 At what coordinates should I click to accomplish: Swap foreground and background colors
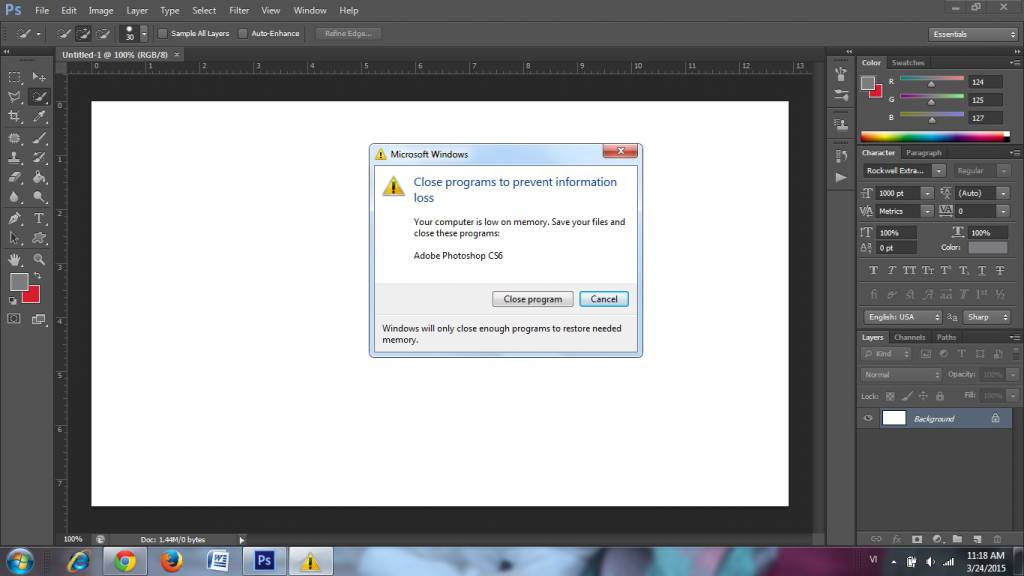pos(37,276)
